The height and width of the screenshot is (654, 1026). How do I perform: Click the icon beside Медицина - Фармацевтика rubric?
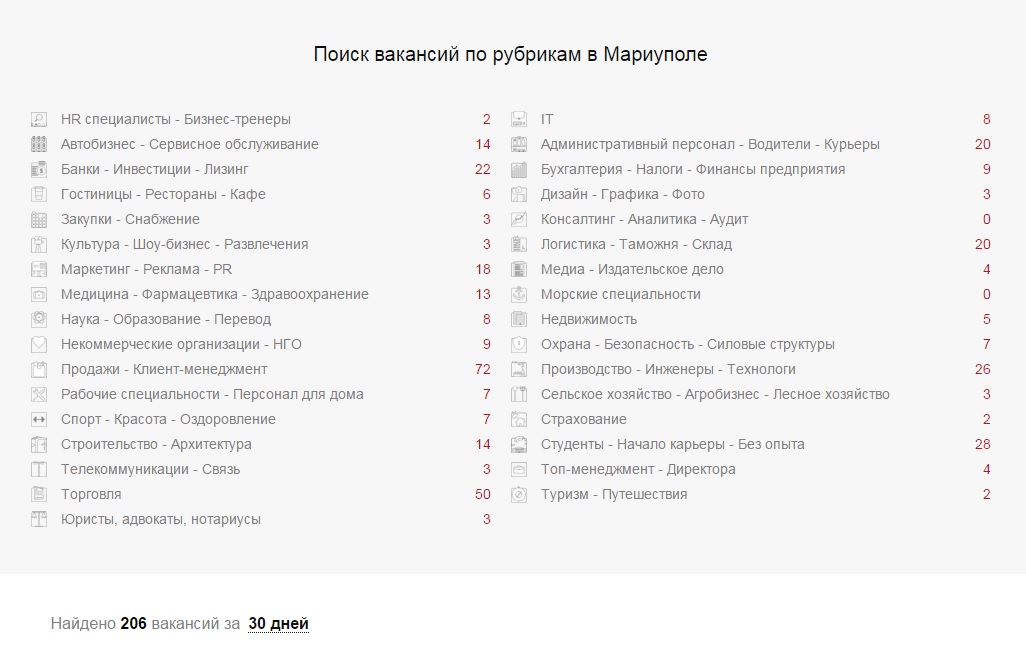[x=39, y=294]
